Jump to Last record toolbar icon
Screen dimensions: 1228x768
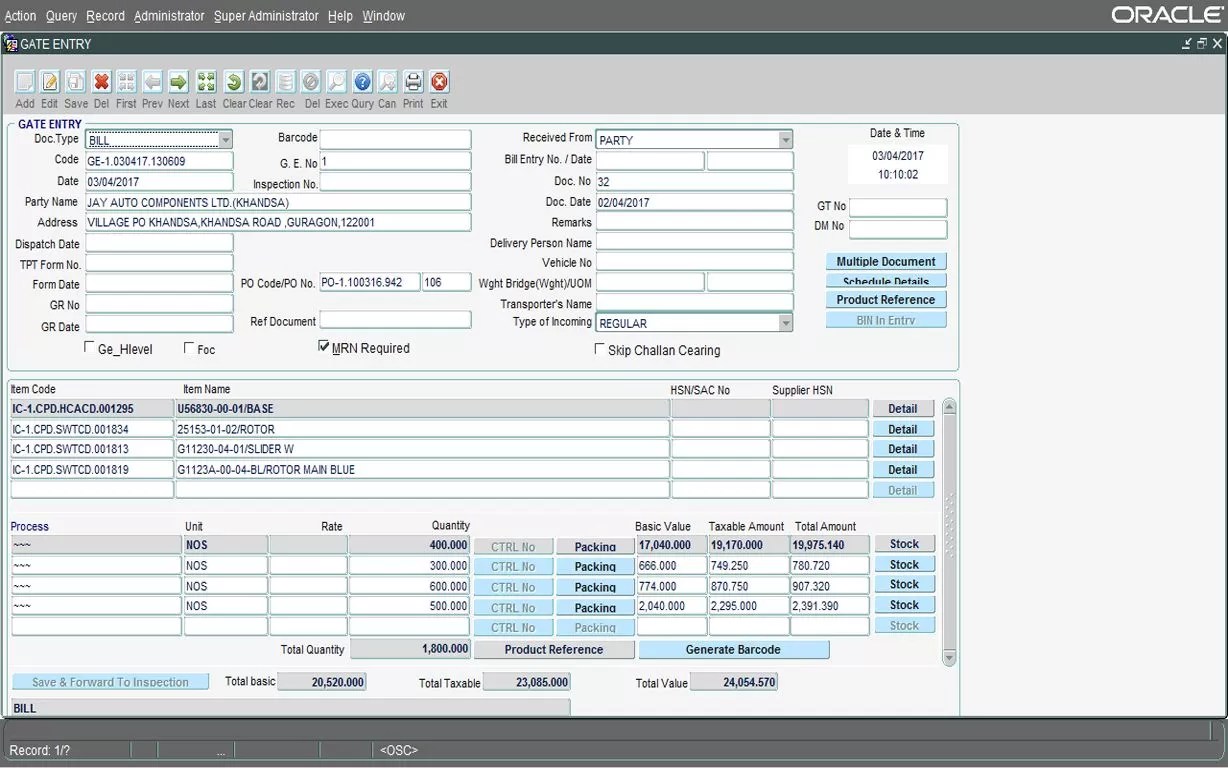[206, 82]
